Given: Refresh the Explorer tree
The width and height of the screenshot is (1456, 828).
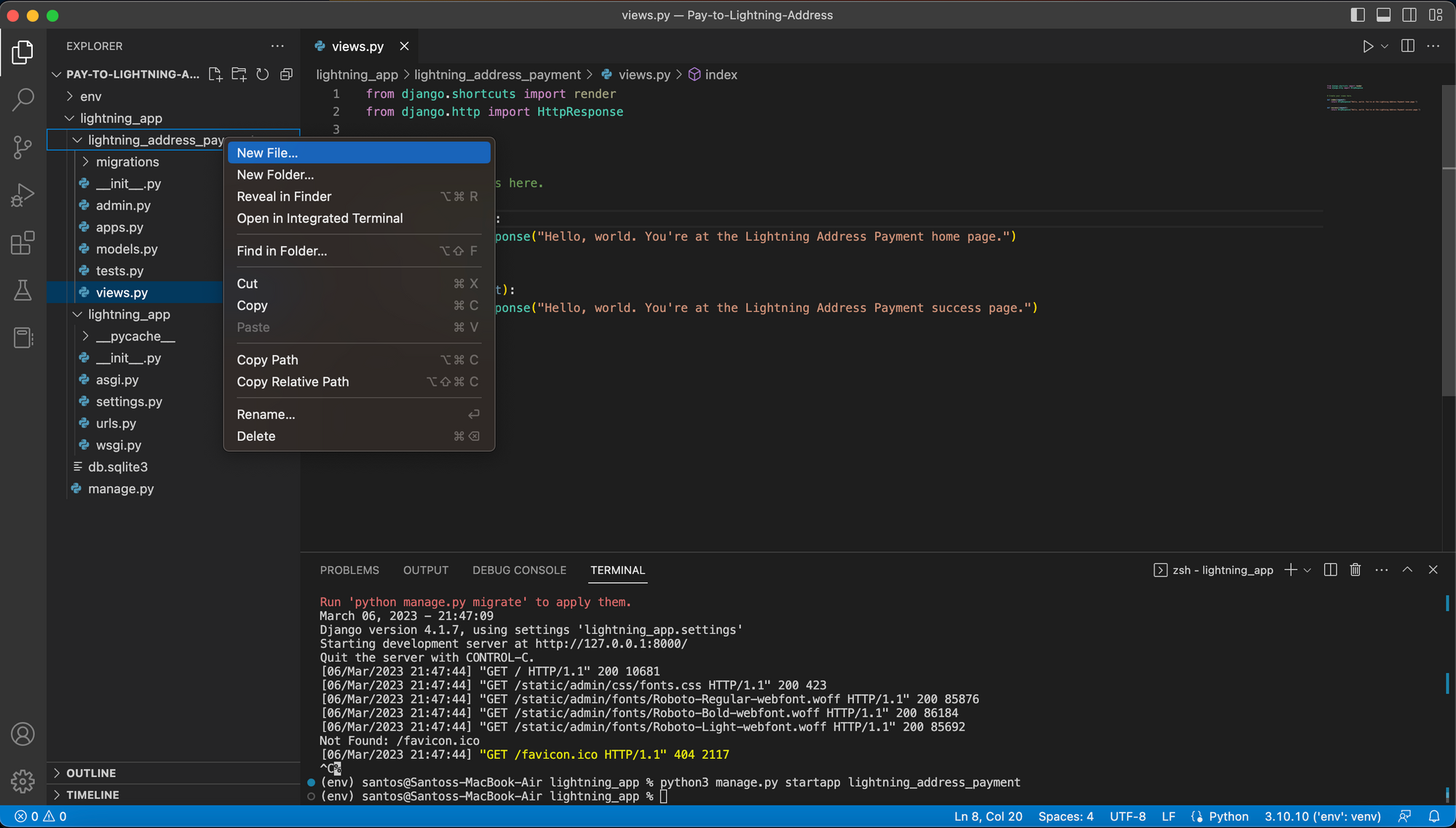Looking at the screenshot, I should coord(263,74).
